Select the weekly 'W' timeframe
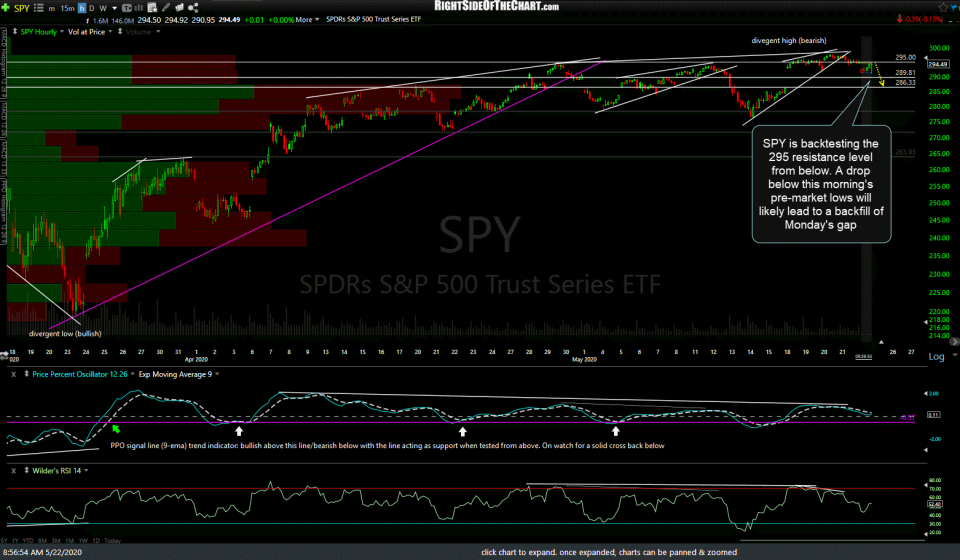The width and height of the screenshot is (960, 560). tap(103, 8)
